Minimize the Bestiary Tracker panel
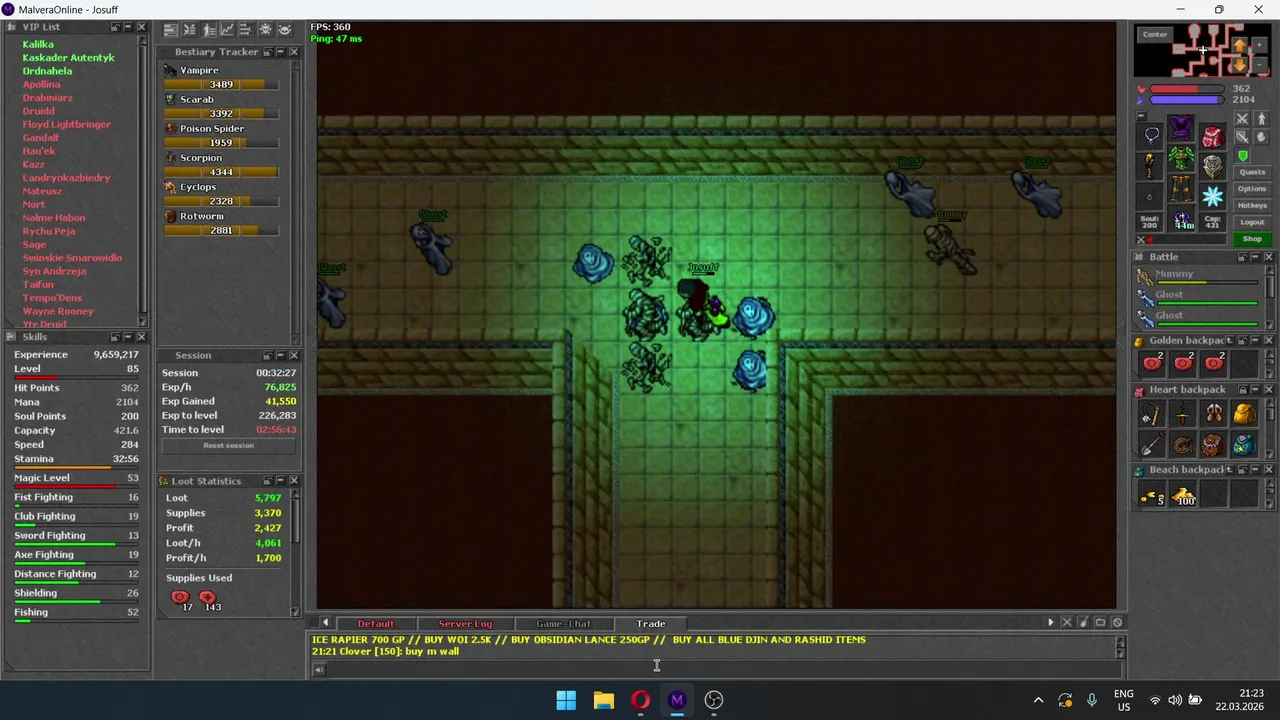Image resolution: width=1280 pixels, height=720 pixels. coord(280,52)
